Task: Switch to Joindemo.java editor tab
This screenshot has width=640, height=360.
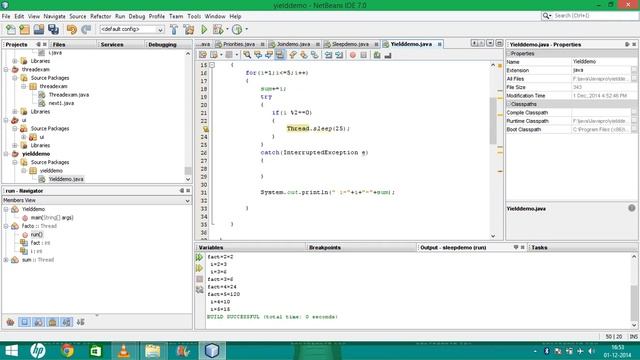Action: click(x=293, y=44)
